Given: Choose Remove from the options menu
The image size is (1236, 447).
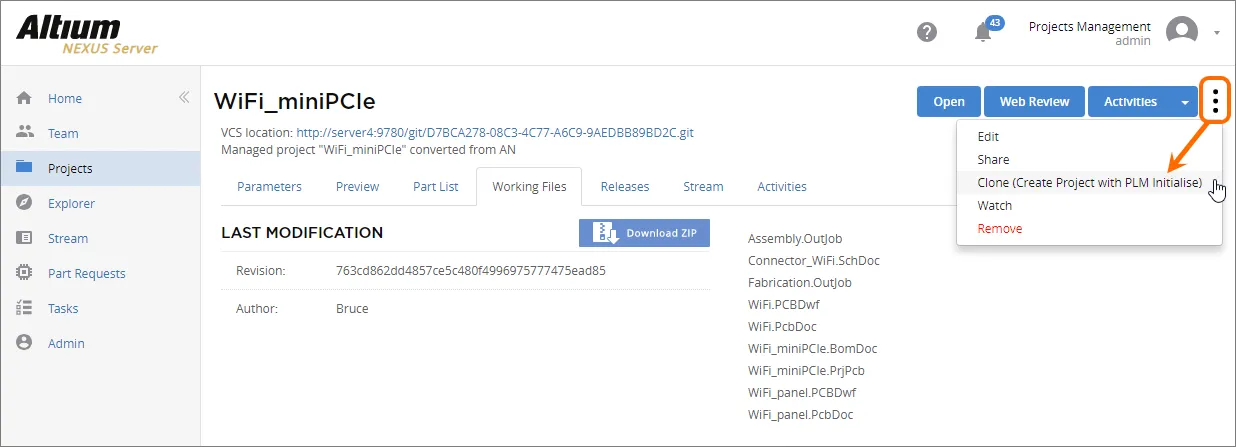Looking at the screenshot, I should point(1000,229).
